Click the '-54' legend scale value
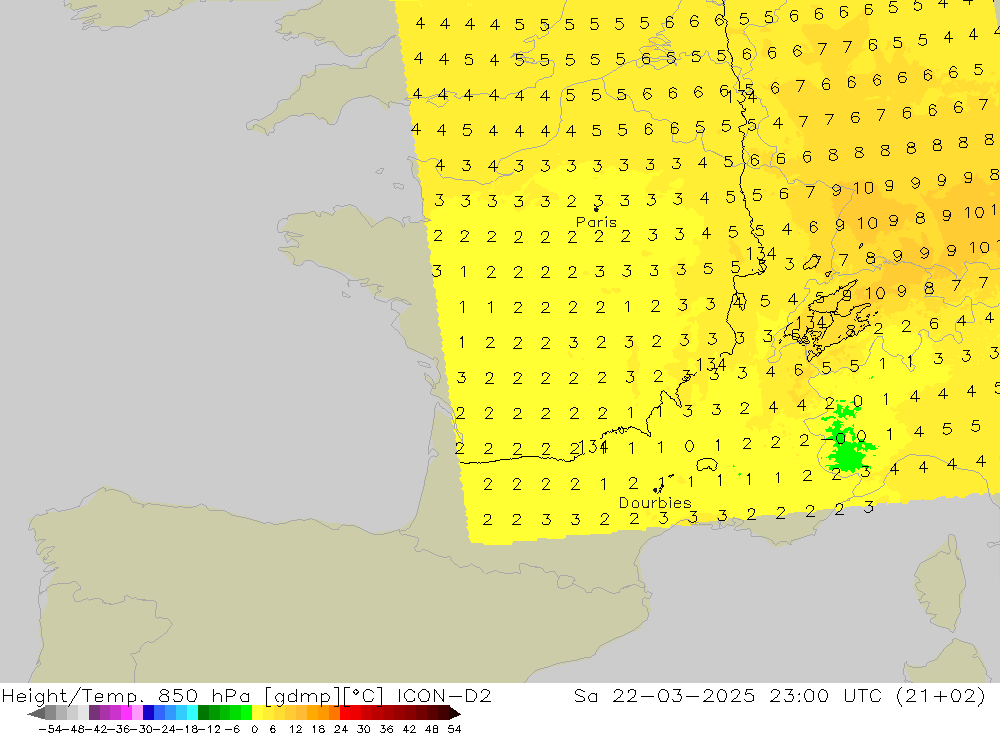Viewport: 1000px width, 733px height. pyautogui.click(x=50, y=729)
